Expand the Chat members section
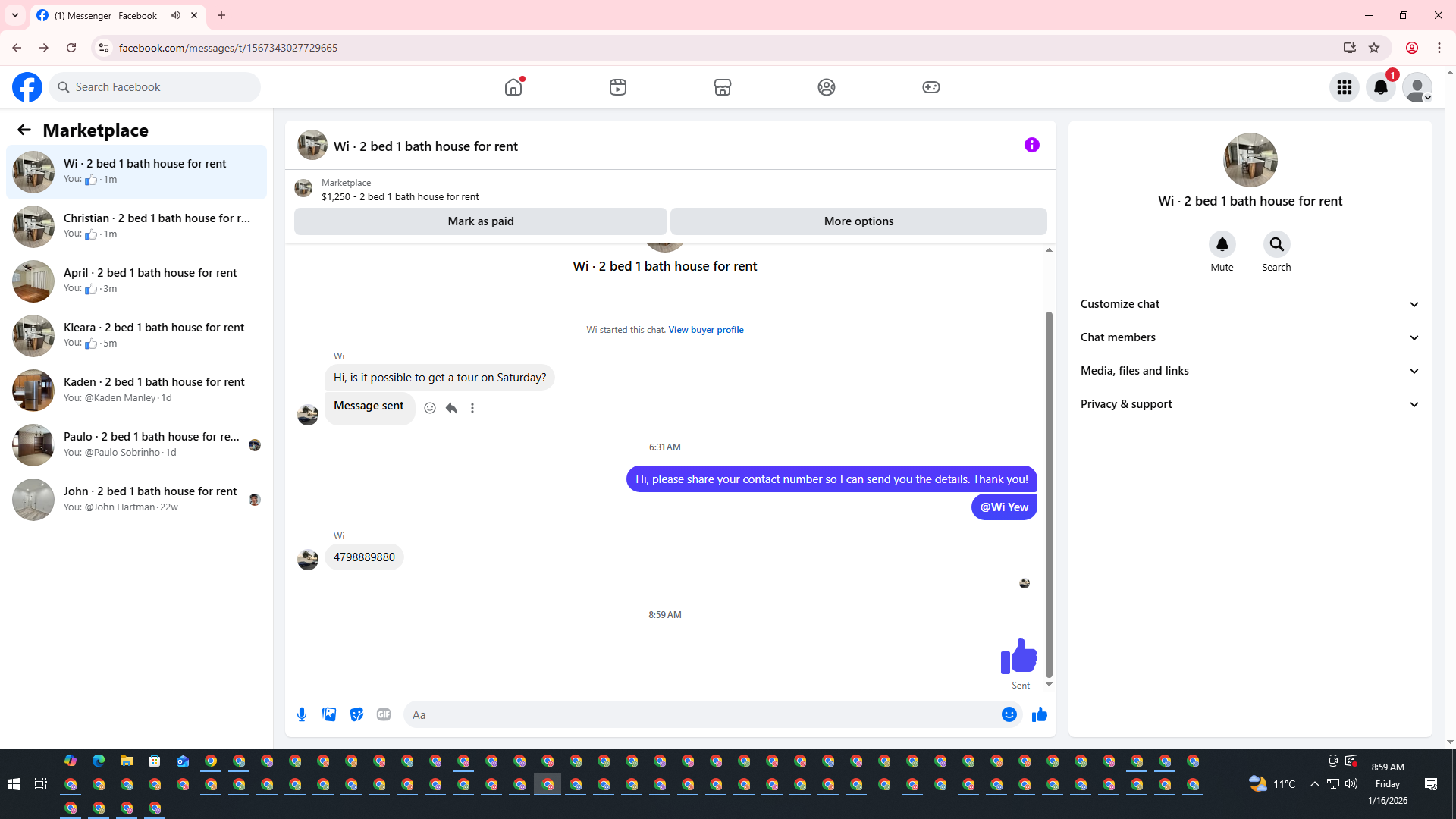This screenshot has width=1456, height=819. [x=1250, y=337]
